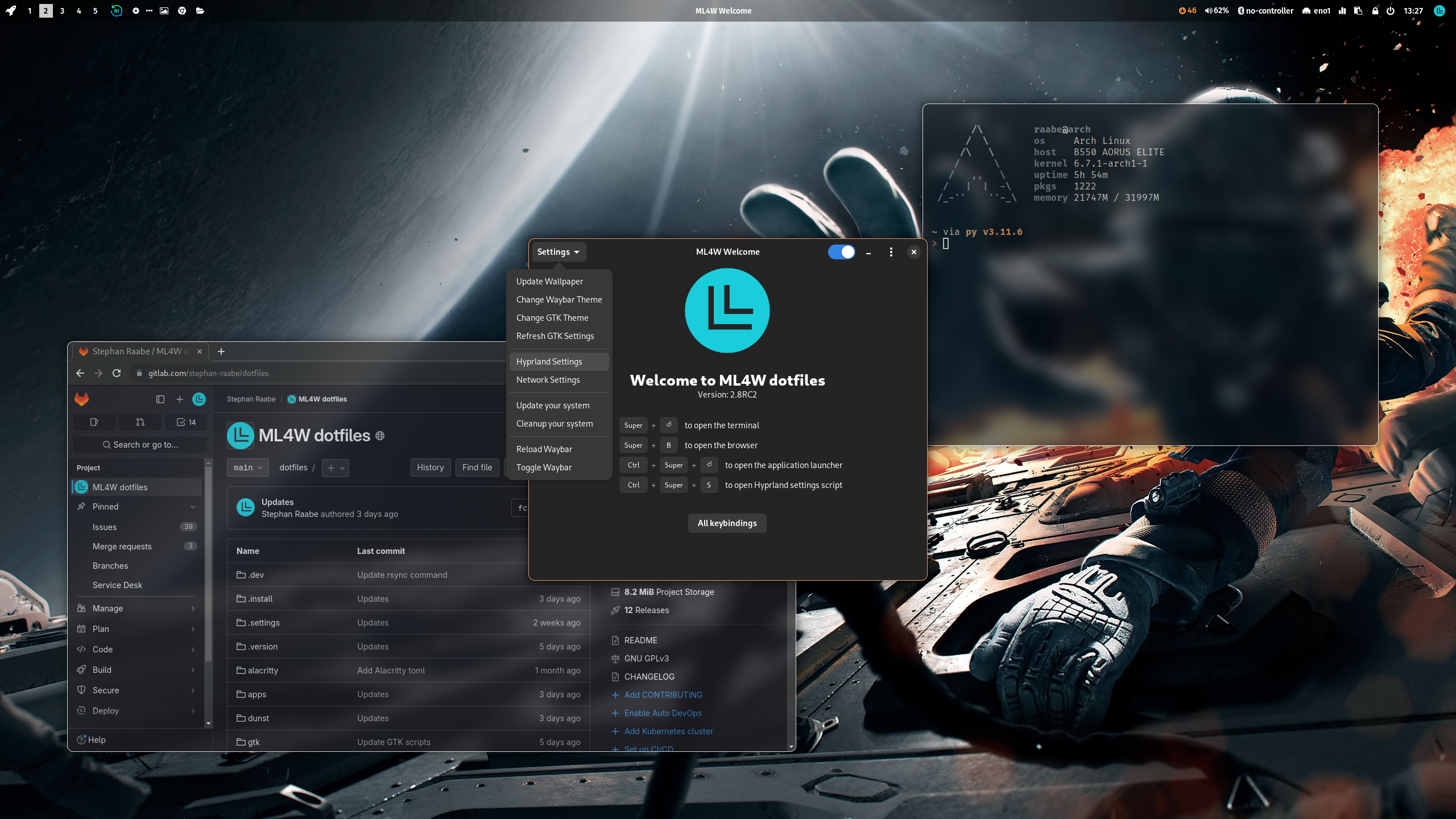Choose Hyprland Settings from the menu
Screen dimensions: 1456x819
pos(549,362)
